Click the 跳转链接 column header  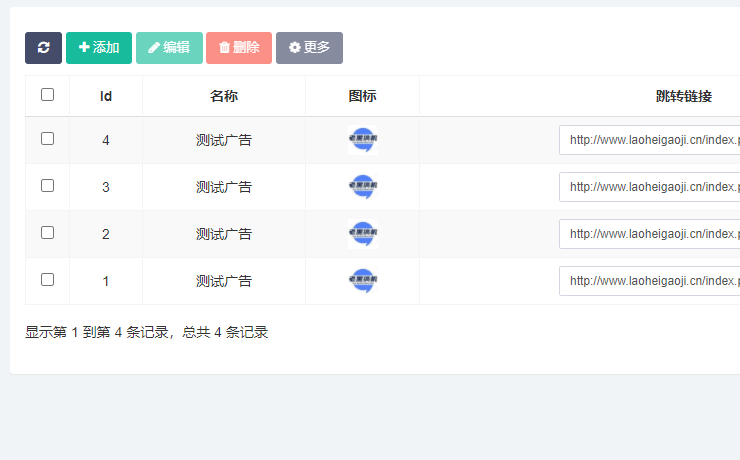click(x=684, y=96)
